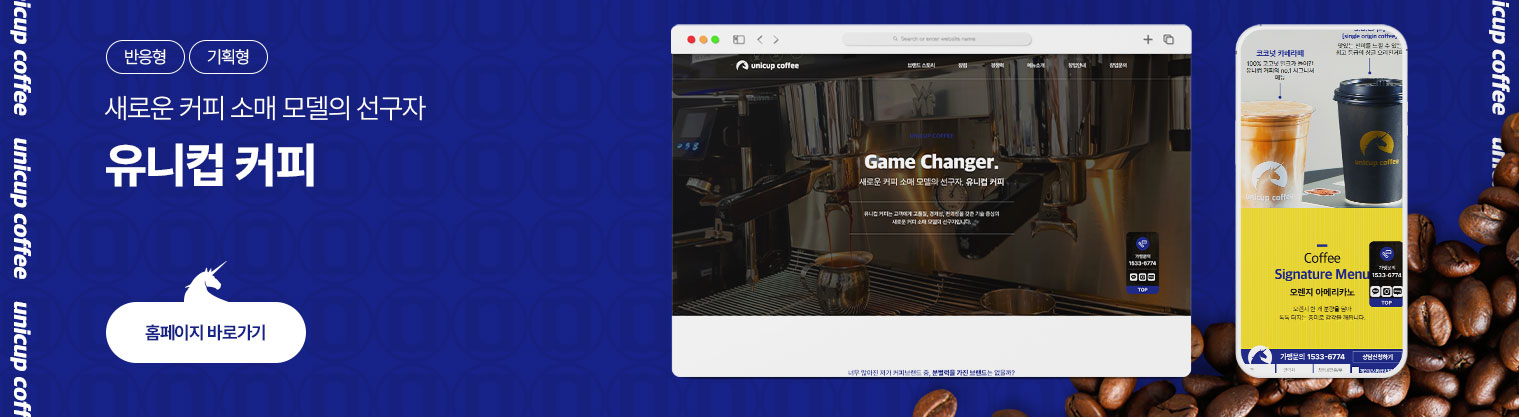Click the browser address search field
This screenshot has height=417, width=1519.
pos(936,40)
